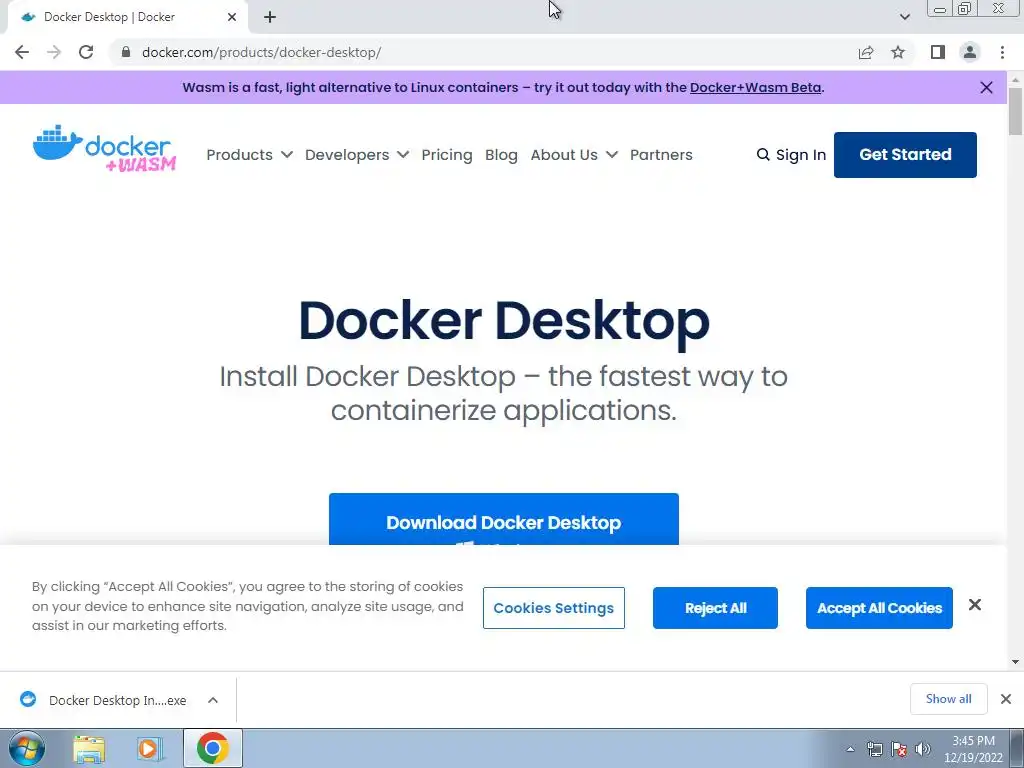The image size is (1024, 768).
Task: Show hidden tray icons arrow
Action: (850, 749)
